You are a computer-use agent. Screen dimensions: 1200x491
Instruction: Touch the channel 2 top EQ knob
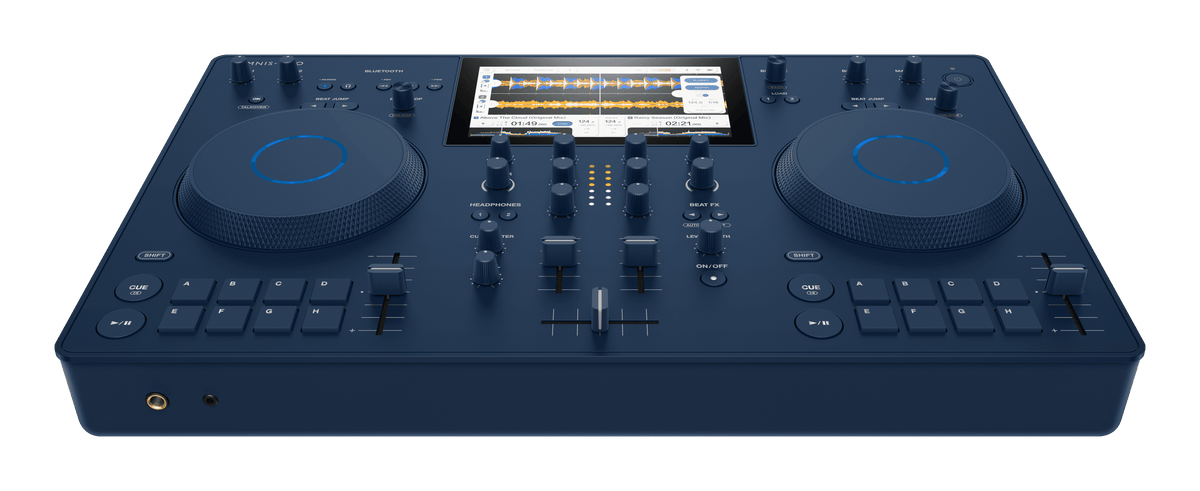(636, 149)
